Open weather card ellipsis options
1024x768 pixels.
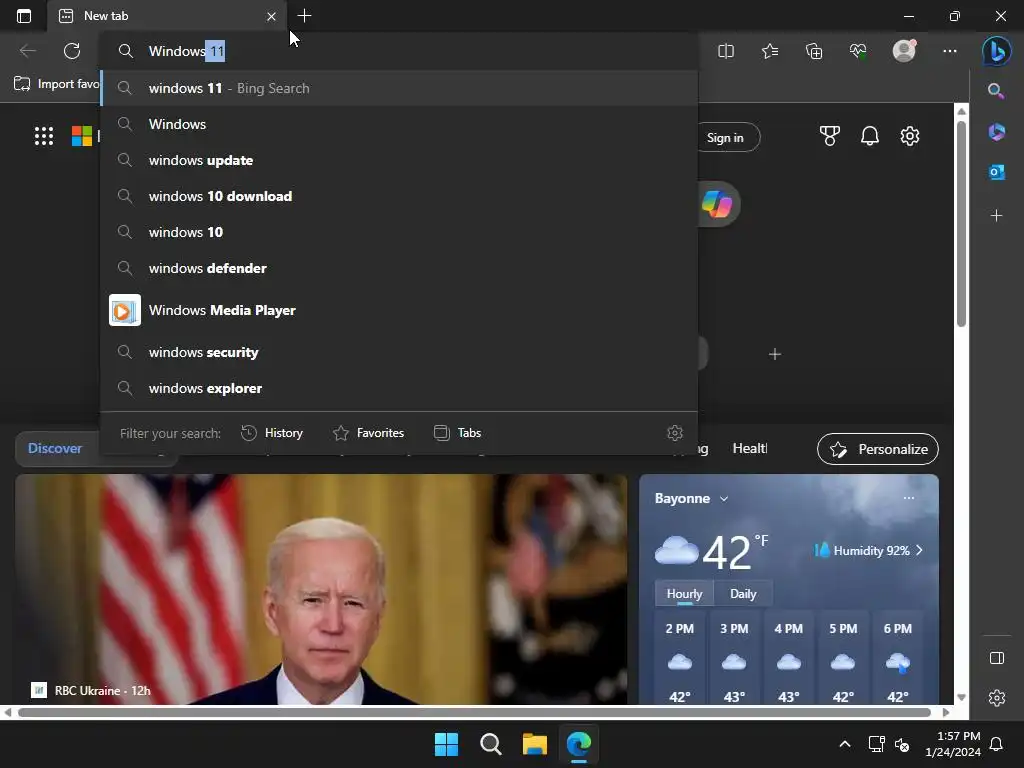(908, 498)
